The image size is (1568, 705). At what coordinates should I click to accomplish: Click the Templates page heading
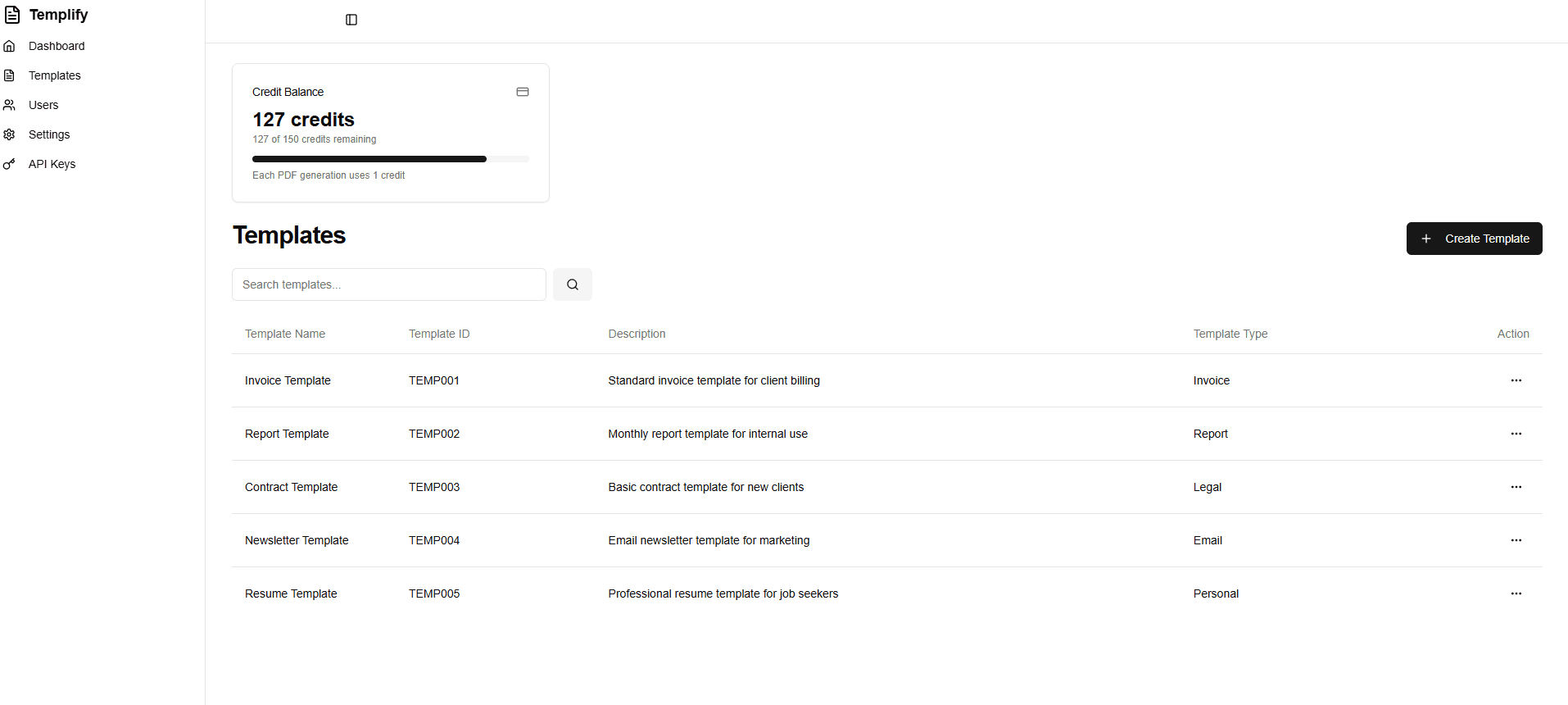coord(289,235)
